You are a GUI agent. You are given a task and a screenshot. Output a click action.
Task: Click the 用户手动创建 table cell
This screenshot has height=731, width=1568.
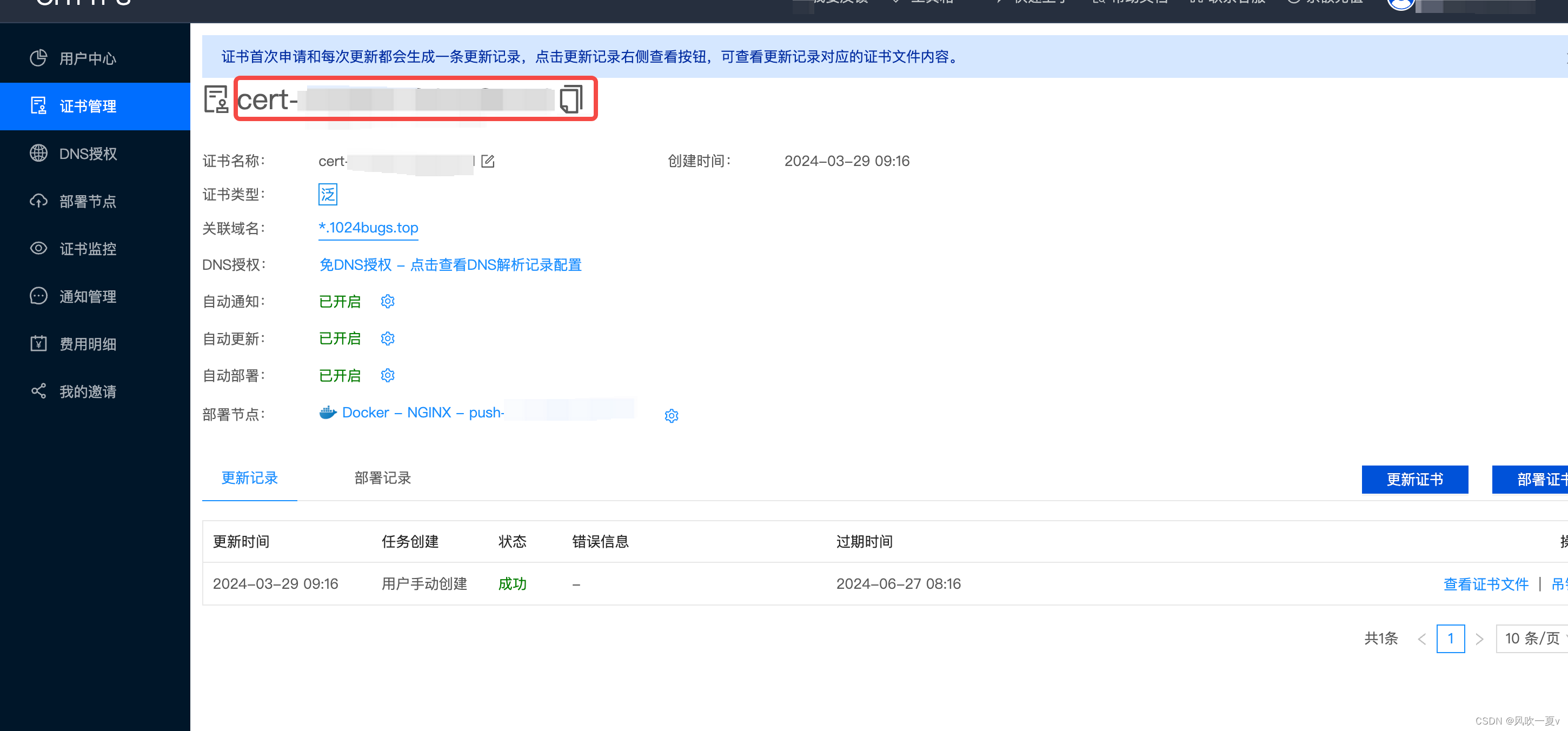pyautogui.click(x=424, y=584)
